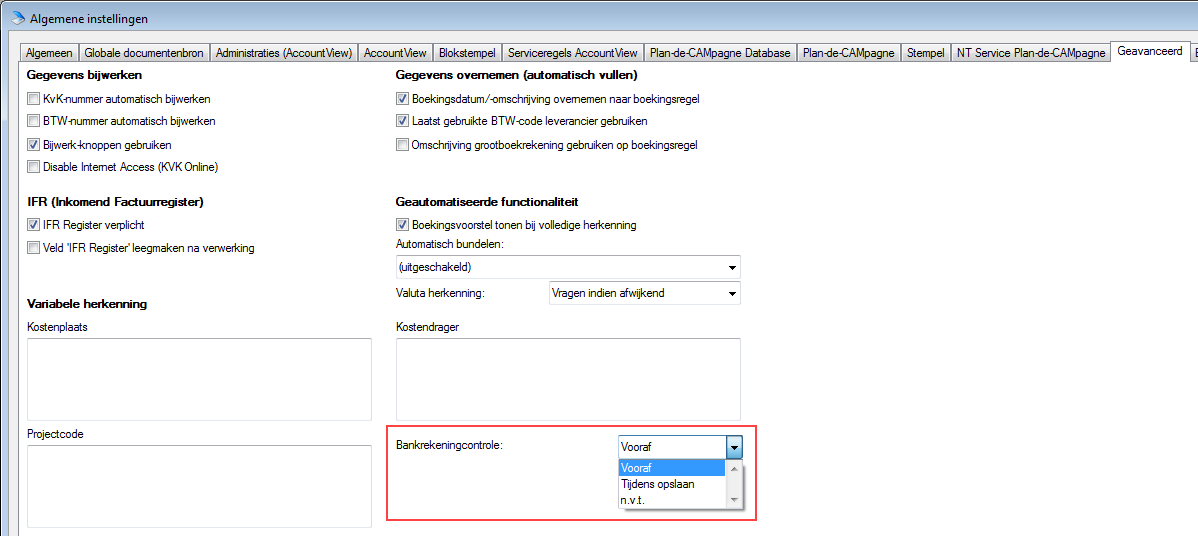Uncheck Laatst gebruikte BTW-code leverancier gebruiken
Viewport: 1198px width, 536px height.
pos(402,121)
